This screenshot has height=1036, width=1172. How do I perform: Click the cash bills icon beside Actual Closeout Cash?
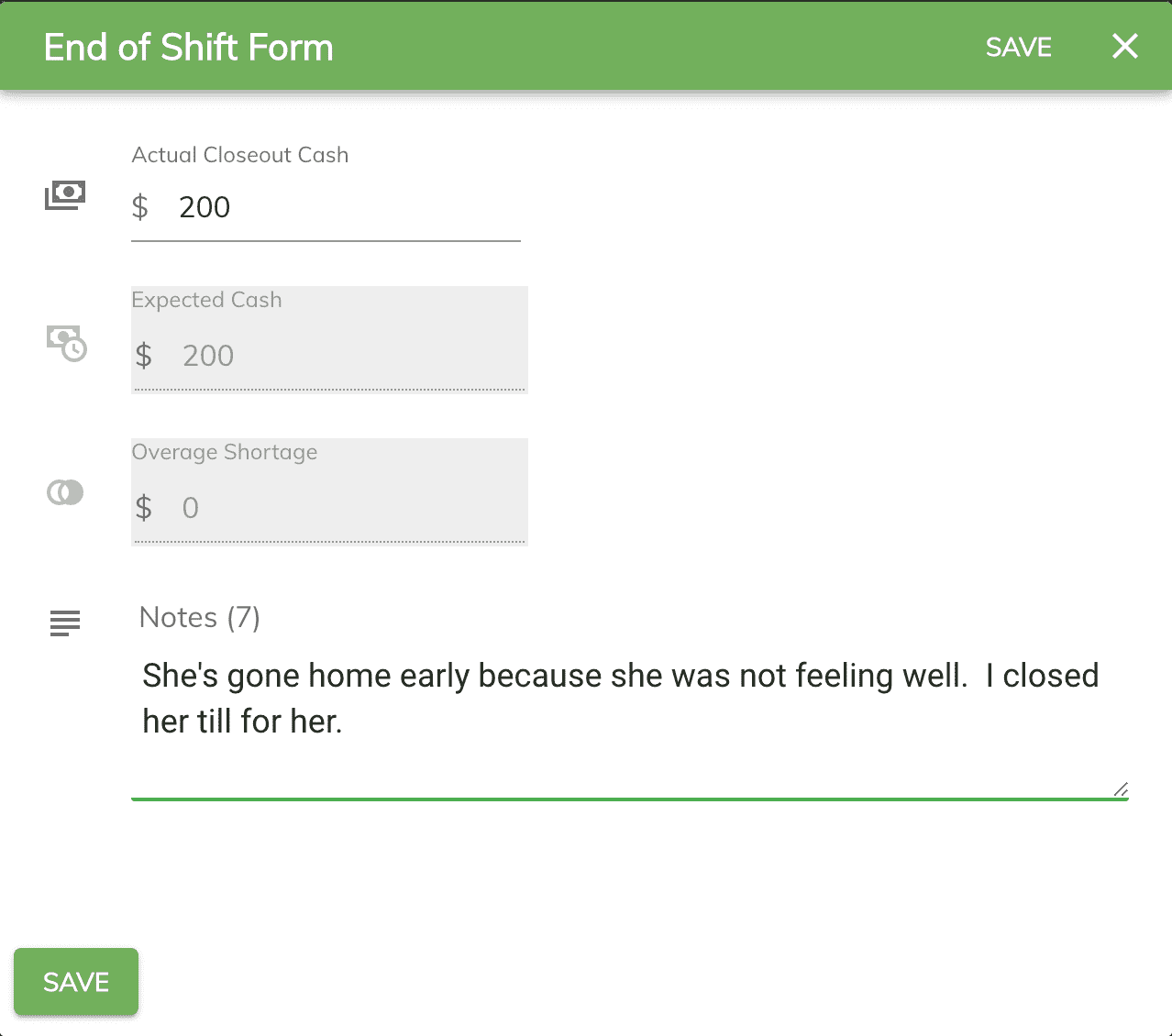[x=65, y=194]
